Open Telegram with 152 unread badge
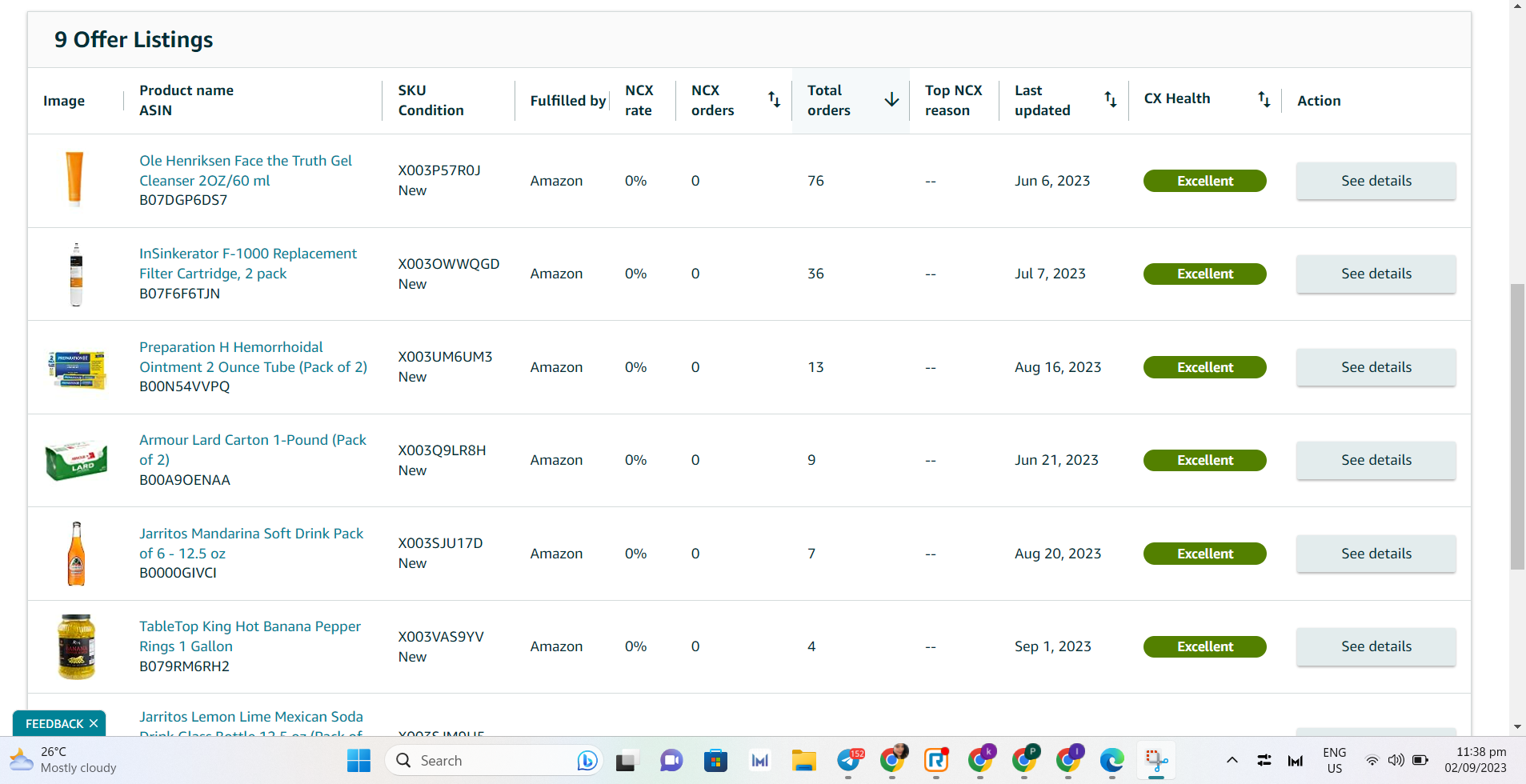Image resolution: width=1526 pixels, height=784 pixels. [849, 760]
